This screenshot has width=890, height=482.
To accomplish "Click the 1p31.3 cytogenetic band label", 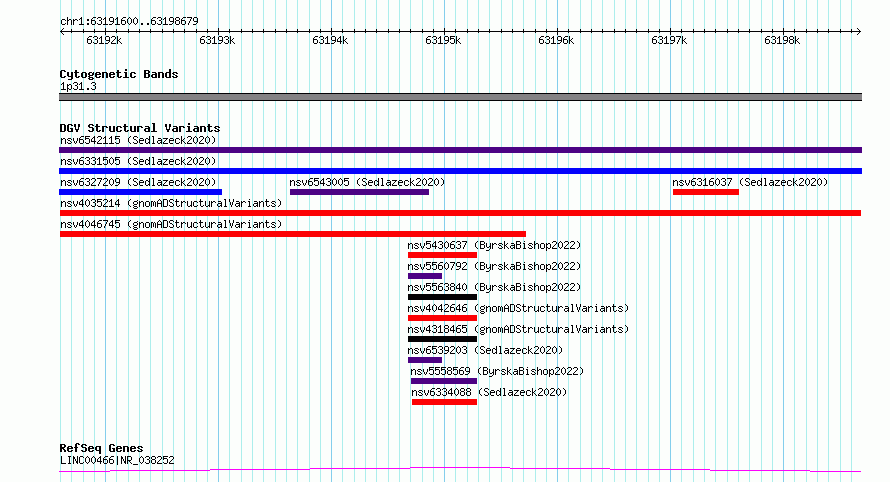I will click(x=78, y=87).
